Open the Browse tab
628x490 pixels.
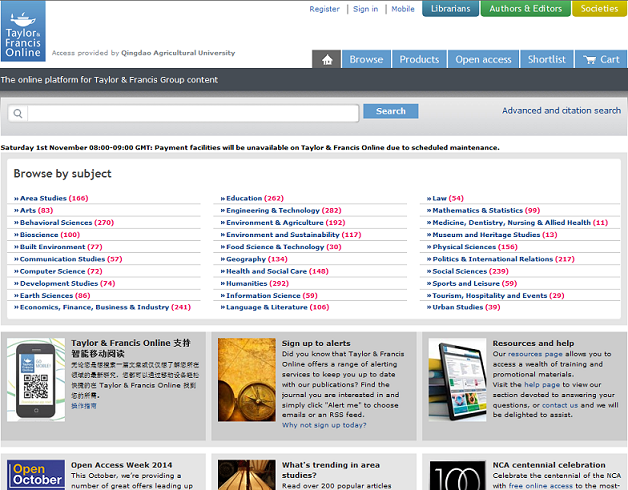(366, 59)
